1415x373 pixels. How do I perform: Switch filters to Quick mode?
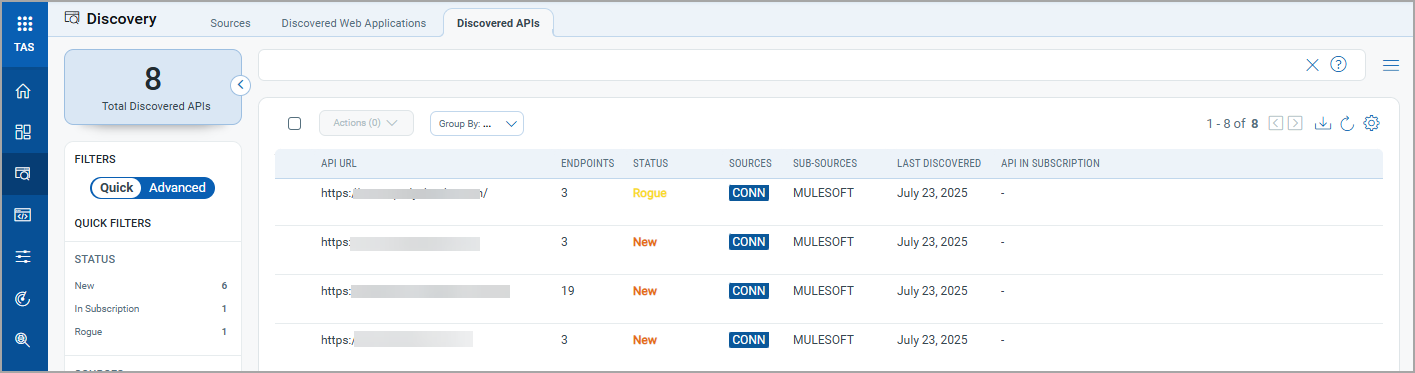(x=117, y=188)
